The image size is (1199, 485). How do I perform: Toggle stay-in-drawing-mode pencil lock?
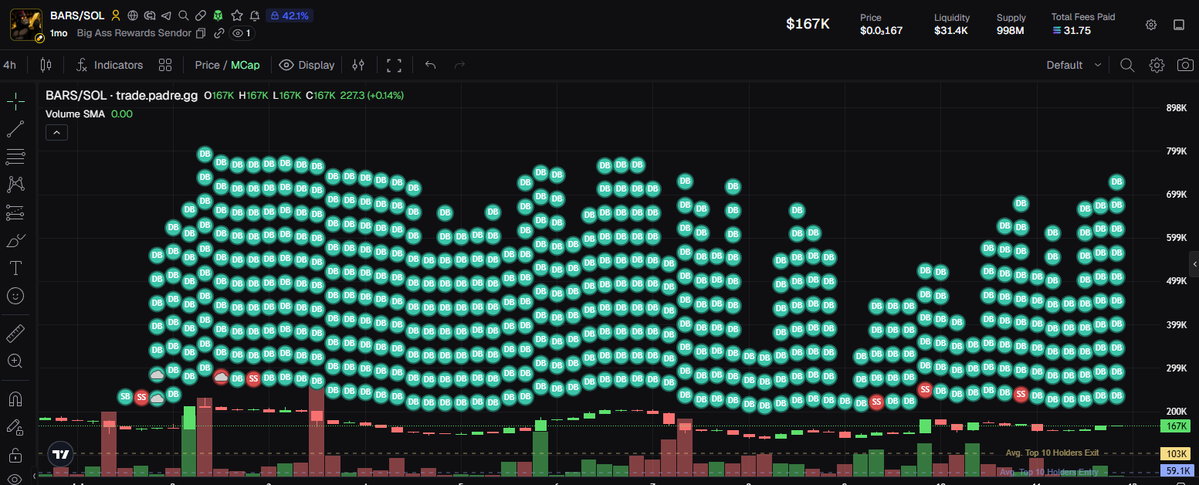15,427
